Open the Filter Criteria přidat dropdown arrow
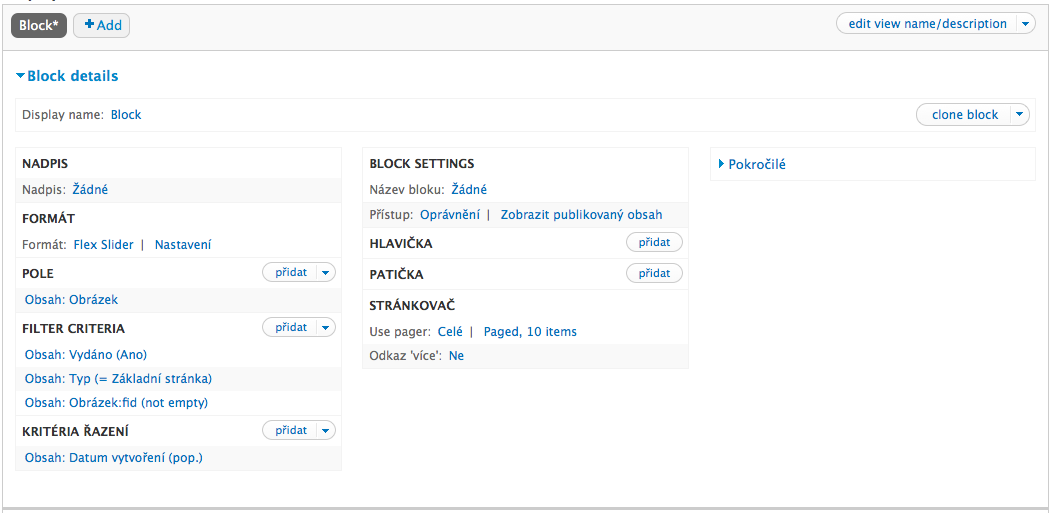1054x513 pixels. click(x=326, y=327)
